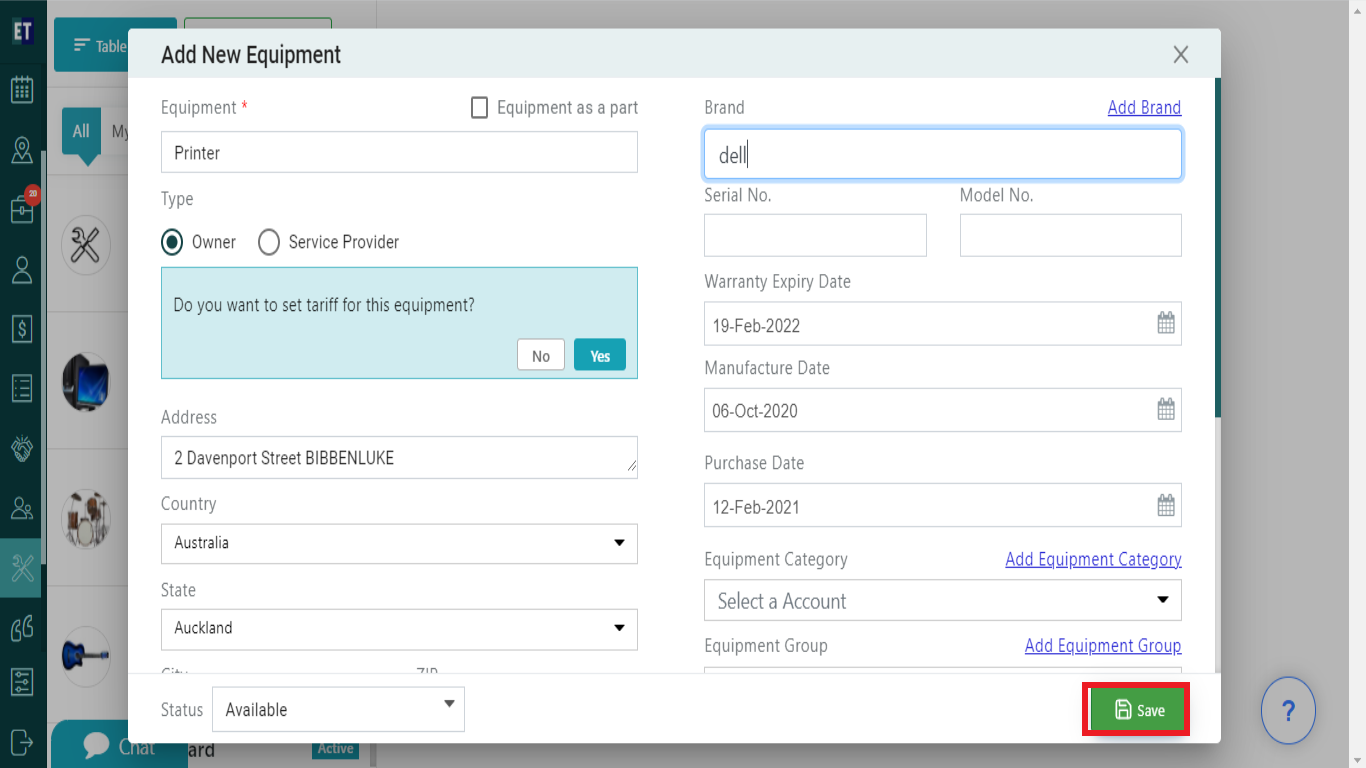Open the calendar icon in sidebar
Image resolution: width=1366 pixels, height=768 pixels.
point(22,90)
